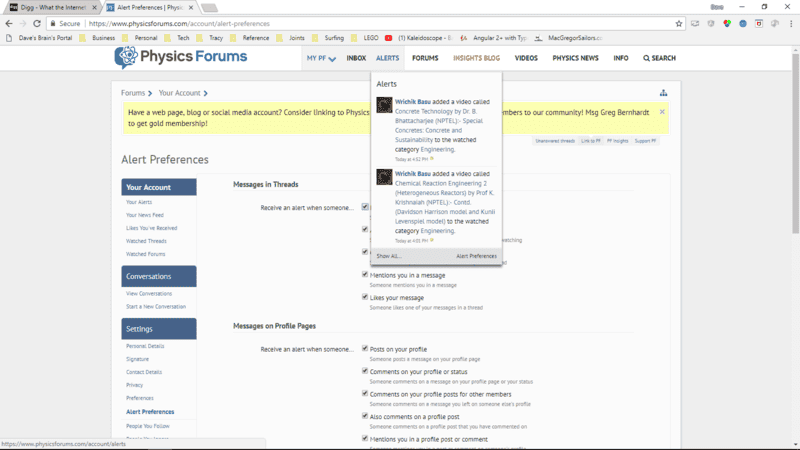Open 'View Conversations'
The width and height of the screenshot is (800, 450).
(x=149, y=294)
